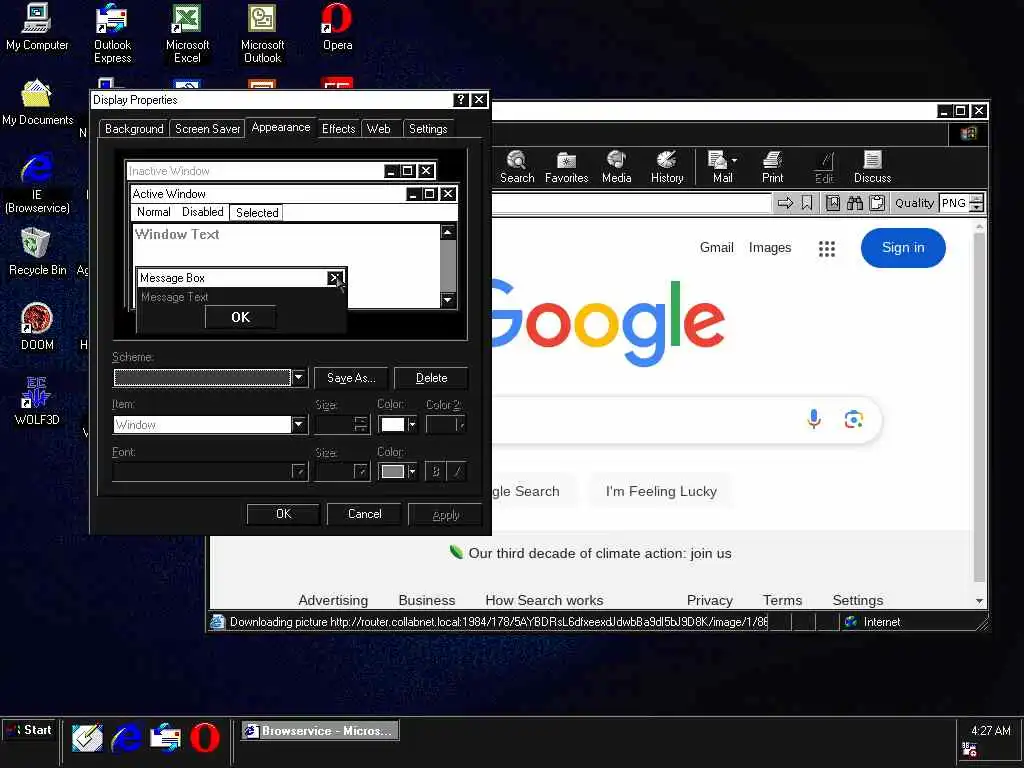The width and height of the screenshot is (1024, 768).
Task: Select the DOOM desktop shortcut
Action: click(x=37, y=327)
